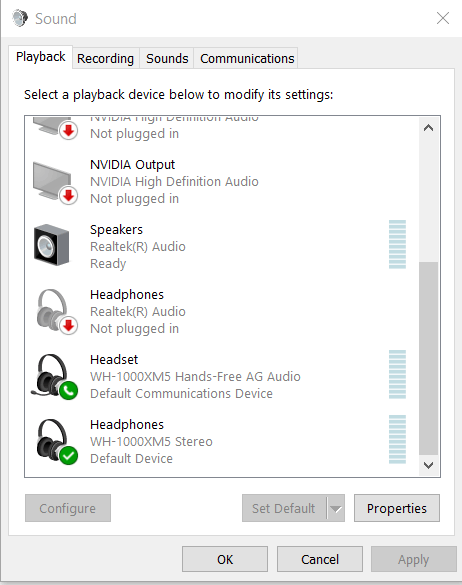Image resolution: width=462 pixels, height=585 pixels.
Task: Click the scroll down arrow of device list
Action: 428,465
